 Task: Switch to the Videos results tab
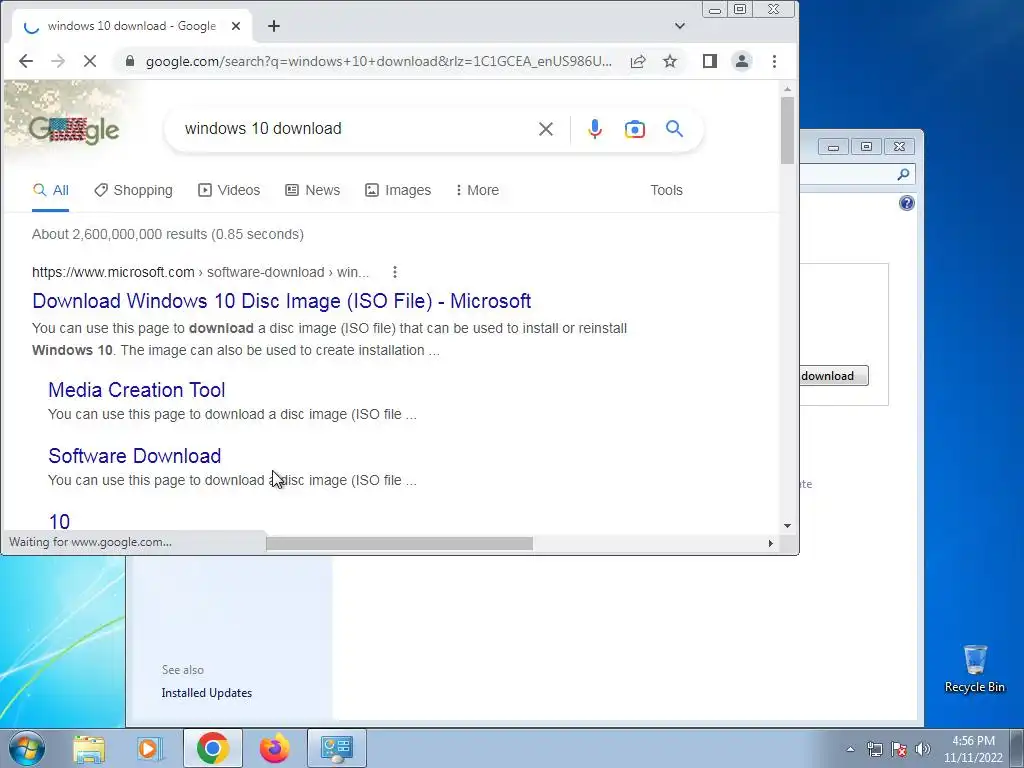tap(229, 190)
